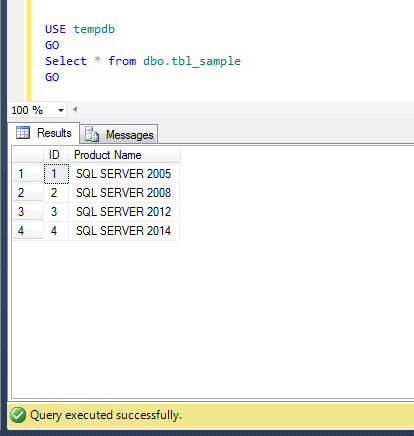Screen dimensions: 414x436
Task: Select the cell SQL SERVER 2008
Action: point(124,192)
